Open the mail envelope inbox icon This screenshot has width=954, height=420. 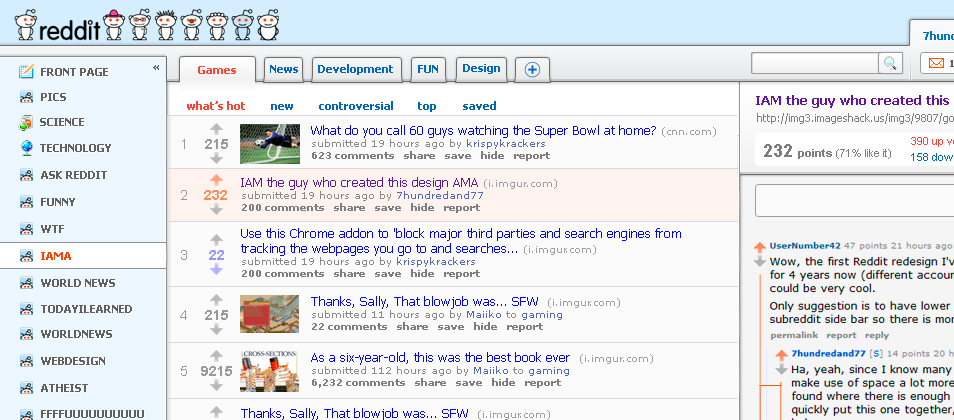coord(936,63)
